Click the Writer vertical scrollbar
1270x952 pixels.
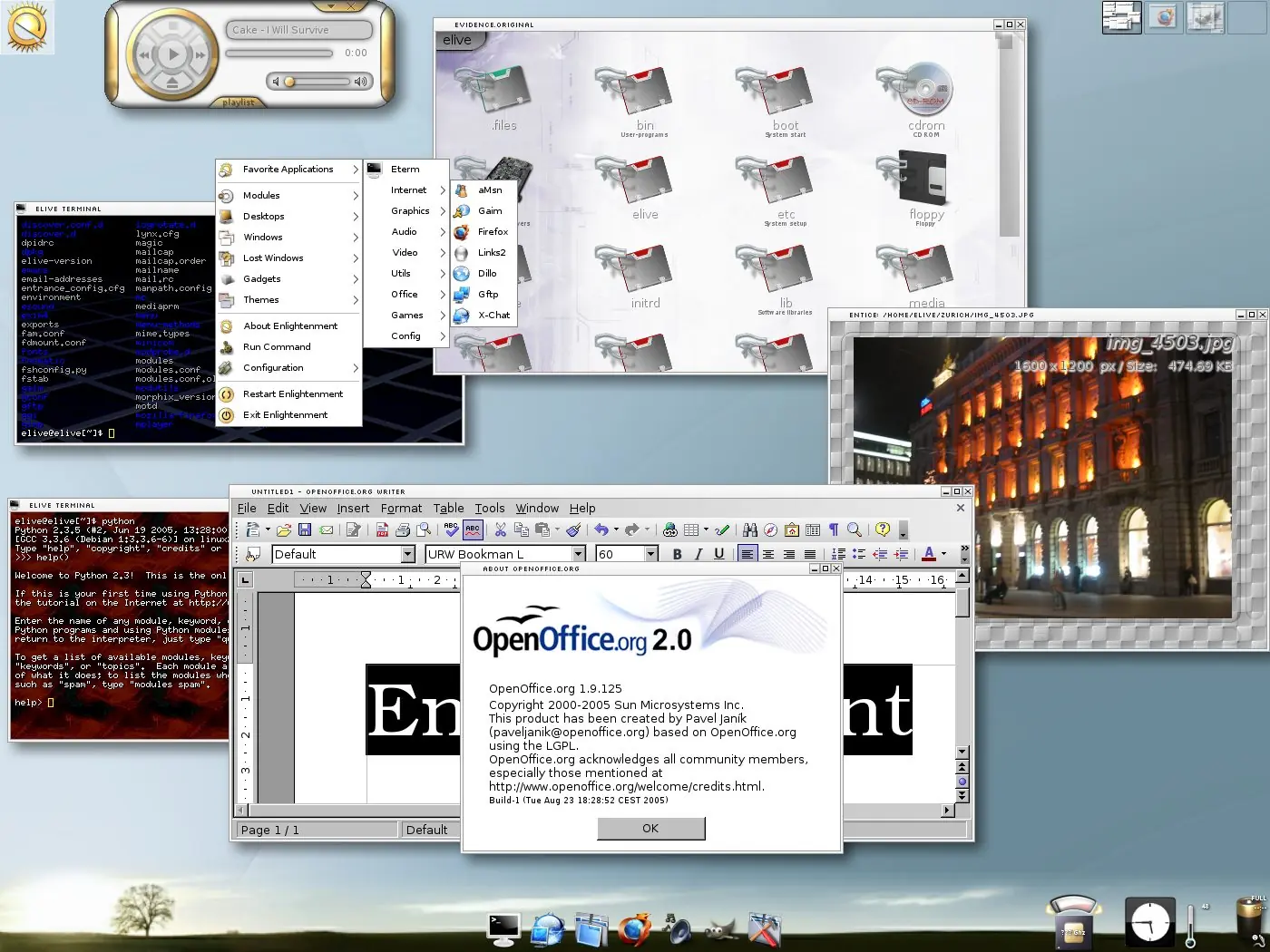[x=962, y=665]
